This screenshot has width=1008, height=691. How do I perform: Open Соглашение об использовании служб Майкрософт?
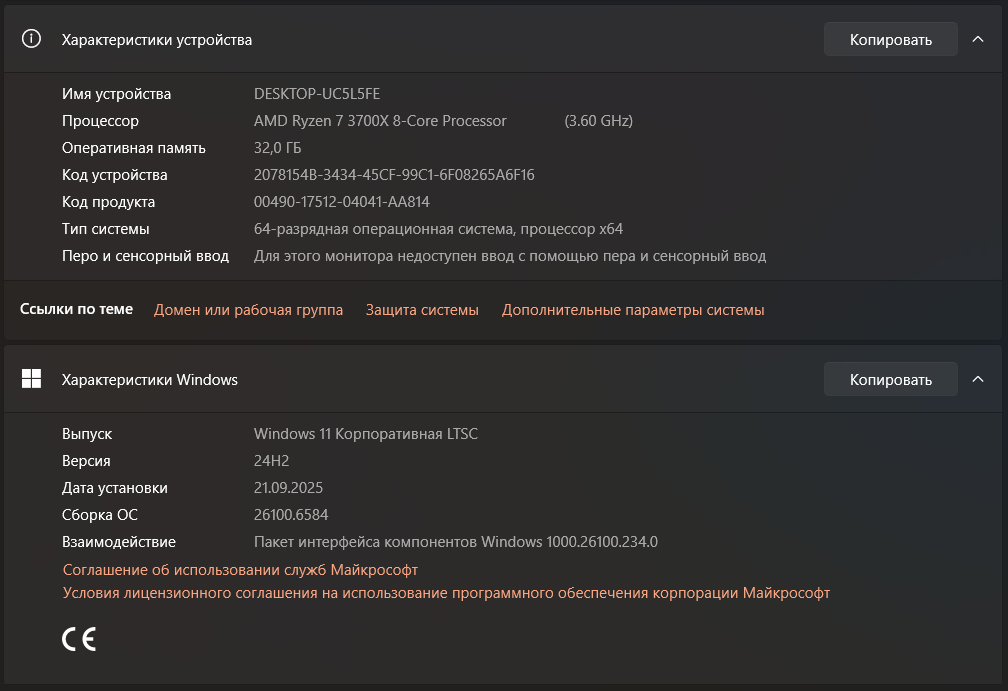click(240, 570)
